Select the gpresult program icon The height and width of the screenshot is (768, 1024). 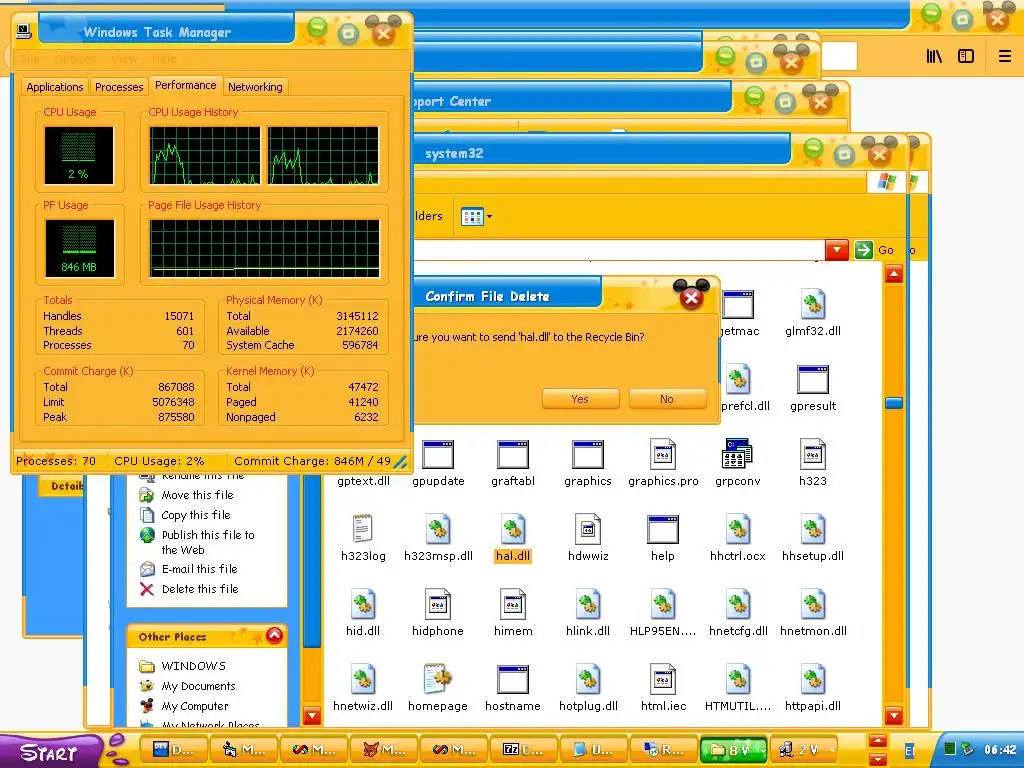point(812,379)
